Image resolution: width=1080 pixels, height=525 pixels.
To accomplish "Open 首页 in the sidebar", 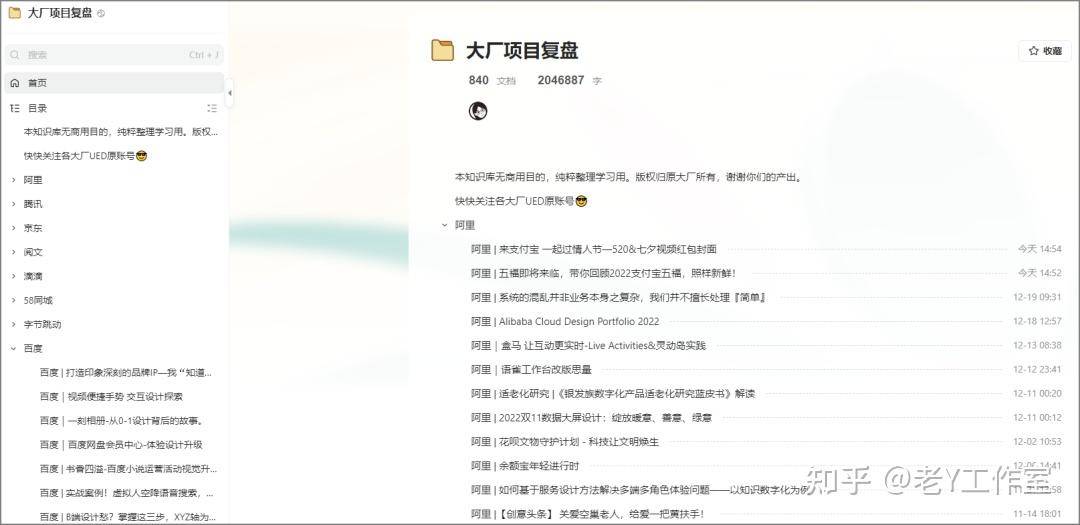I will pyautogui.click(x=114, y=83).
